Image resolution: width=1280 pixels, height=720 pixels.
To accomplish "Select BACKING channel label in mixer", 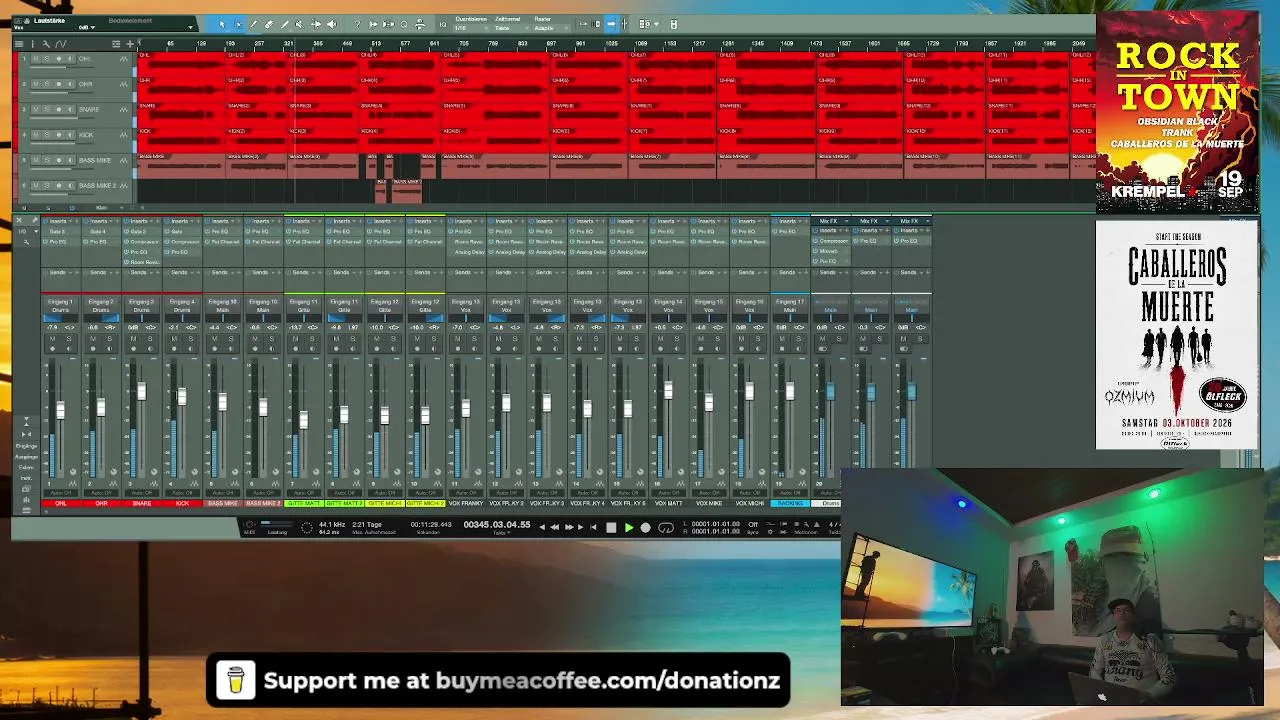I will coord(790,503).
